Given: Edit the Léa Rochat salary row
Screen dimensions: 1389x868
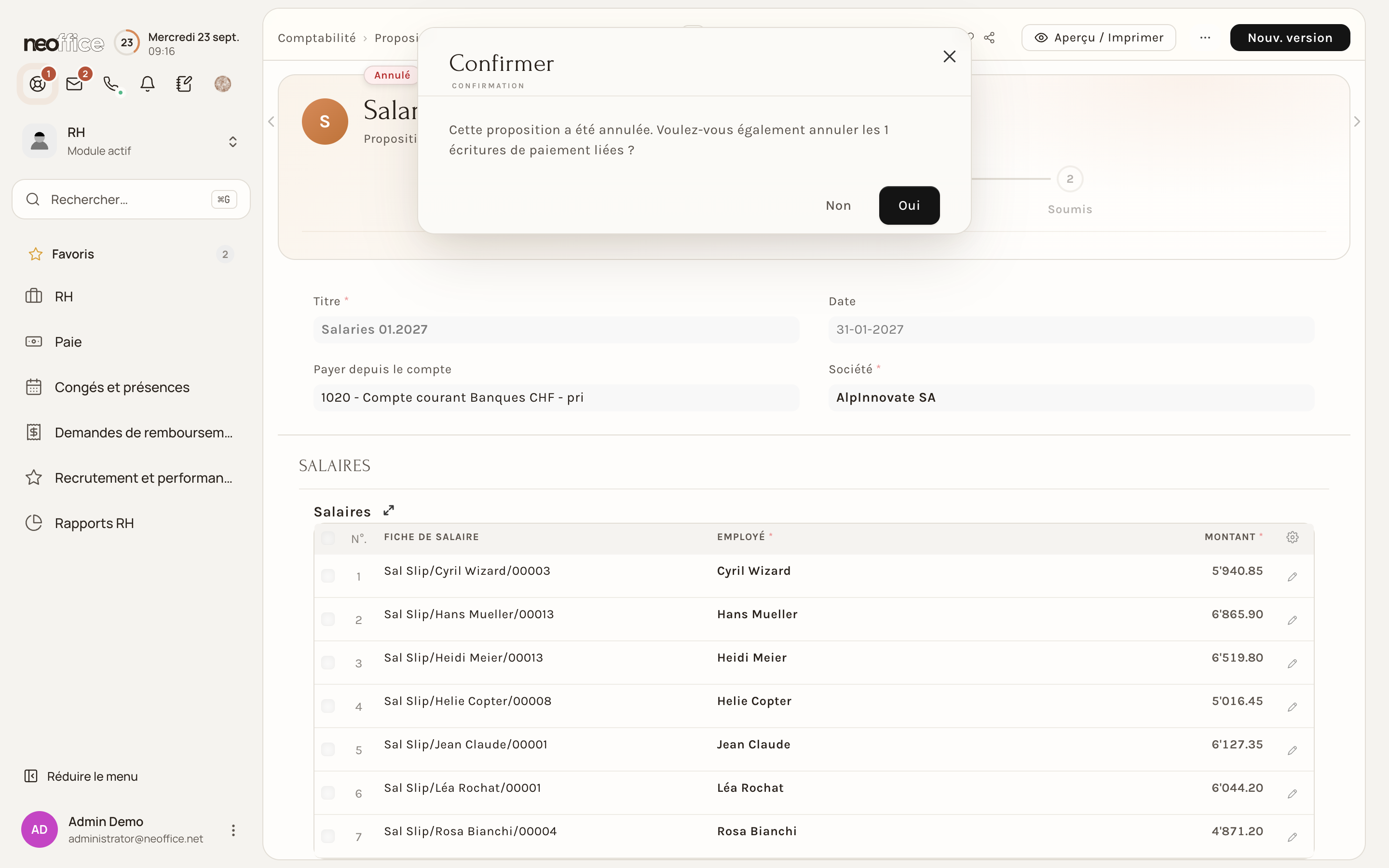Looking at the screenshot, I should coord(1292,793).
